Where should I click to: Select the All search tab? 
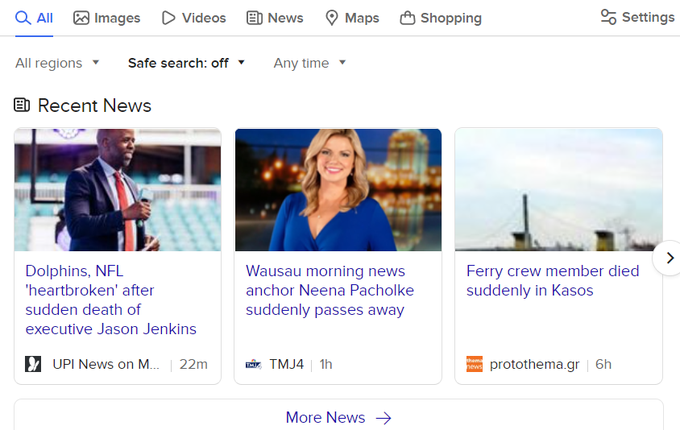tap(34, 18)
